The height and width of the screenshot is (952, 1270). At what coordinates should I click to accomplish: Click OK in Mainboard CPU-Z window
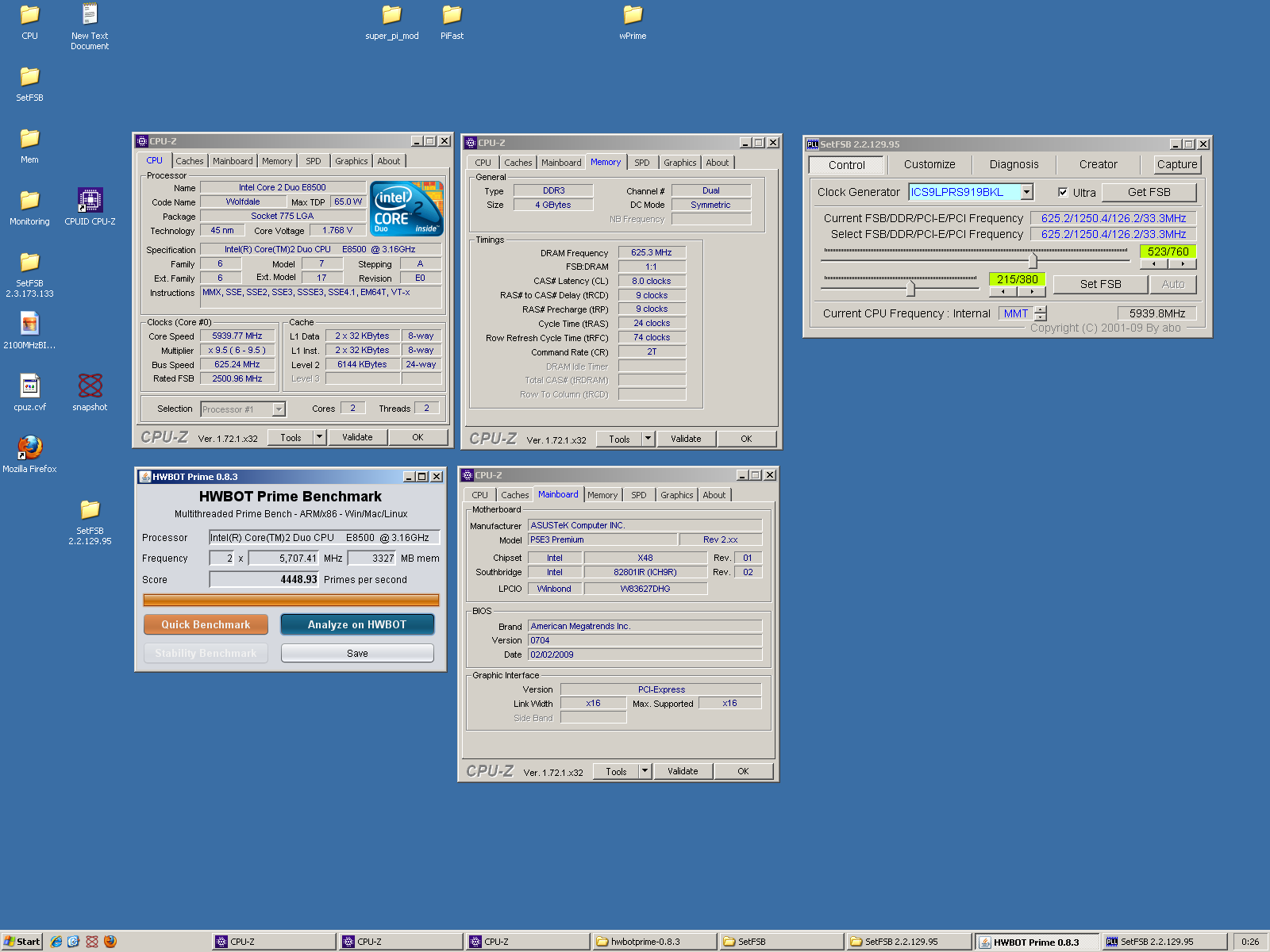coord(743,771)
